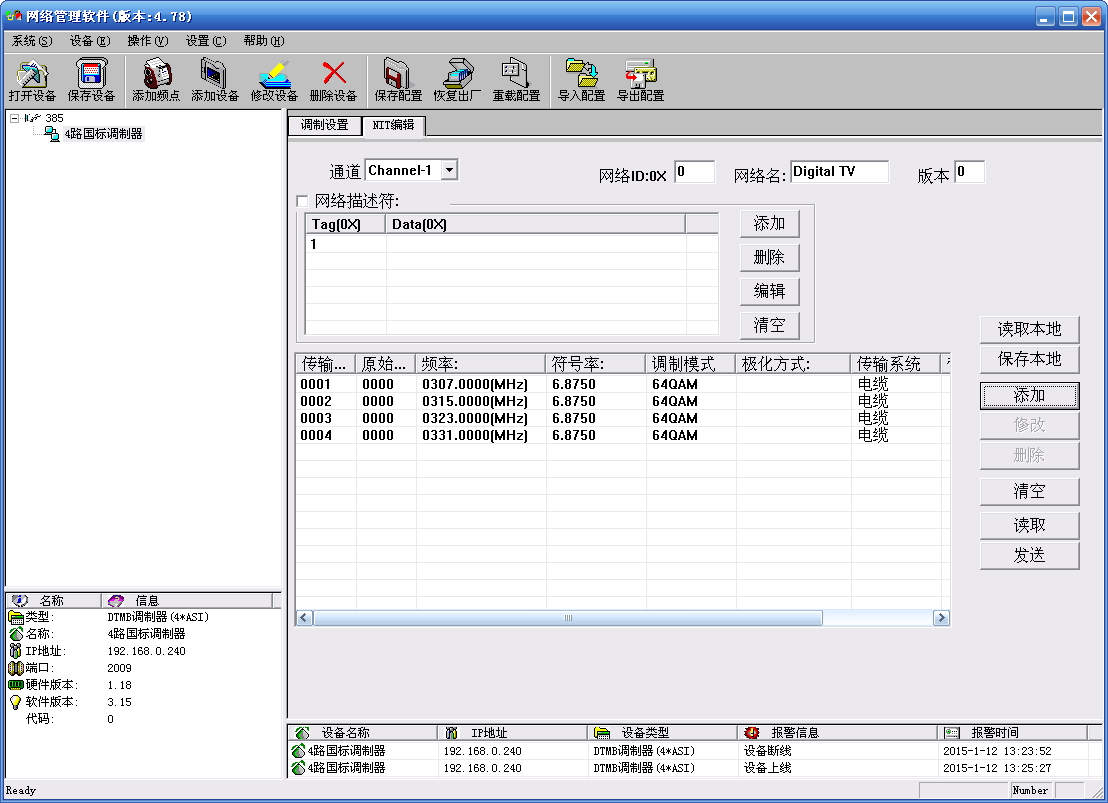
Task: Click the Tag(0X) column header
Action: pos(346,224)
